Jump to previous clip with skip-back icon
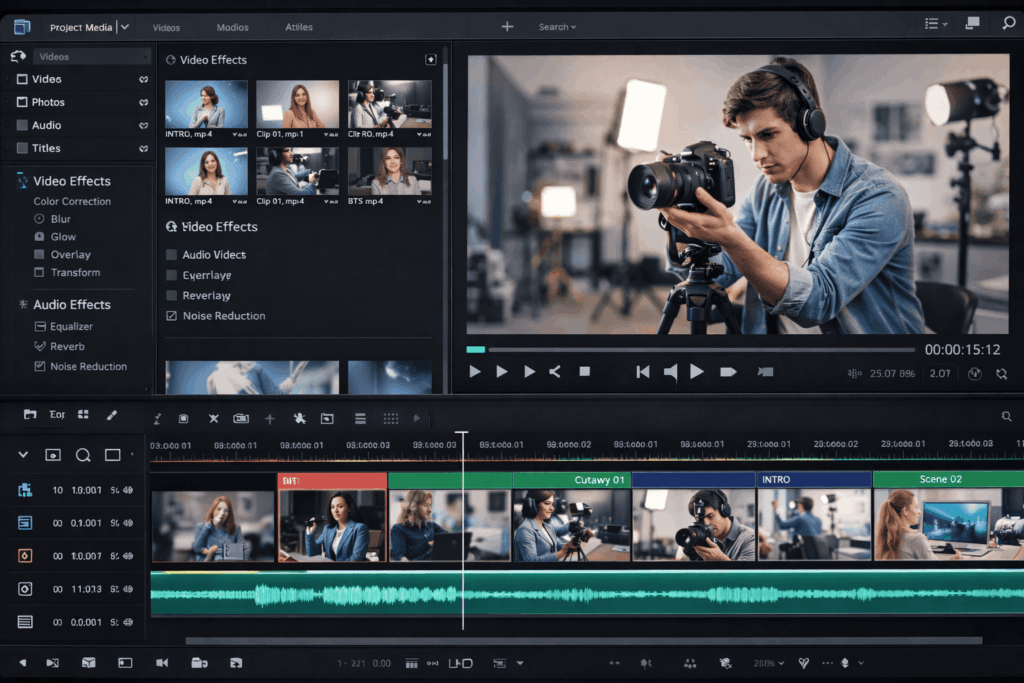 click(x=642, y=372)
